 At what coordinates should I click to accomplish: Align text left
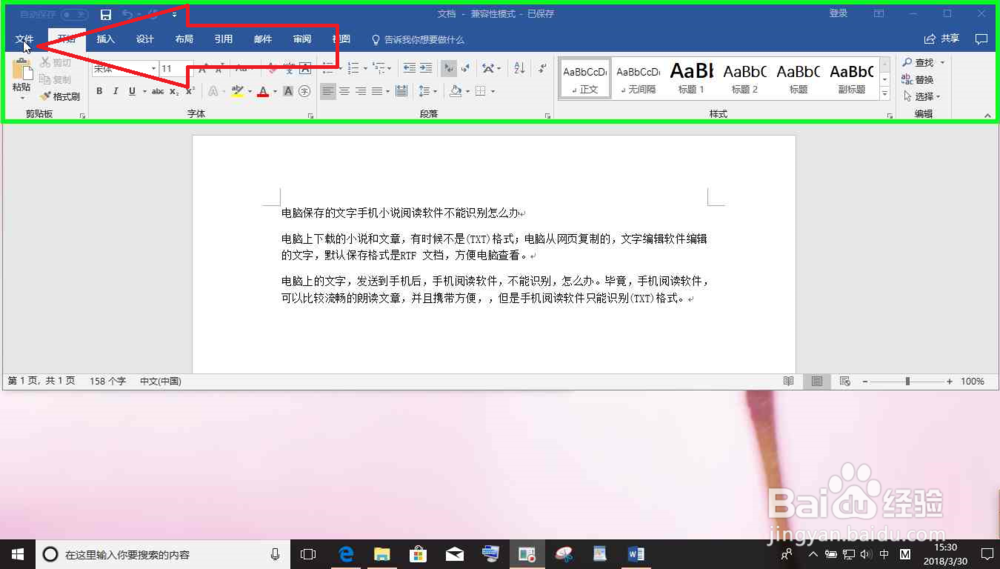point(328,91)
